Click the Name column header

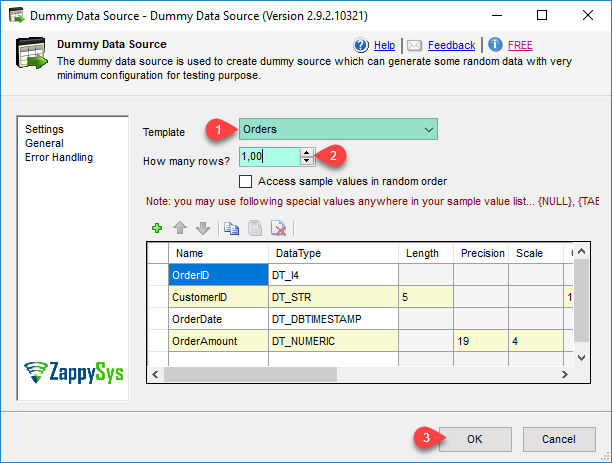pos(219,253)
